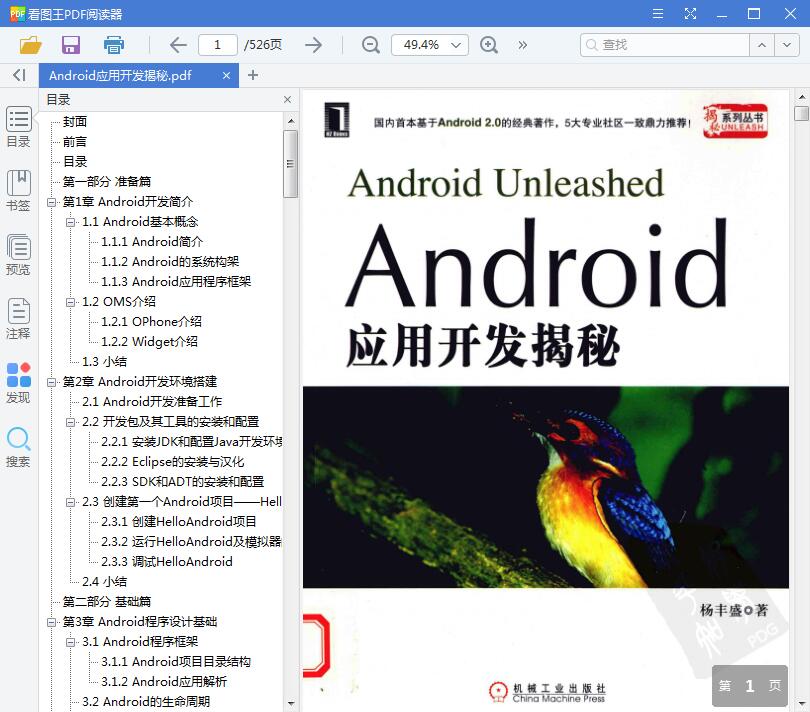Open the 预览 thumbnails sidebar panel
This screenshot has height=712, width=810.
[x=19, y=255]
